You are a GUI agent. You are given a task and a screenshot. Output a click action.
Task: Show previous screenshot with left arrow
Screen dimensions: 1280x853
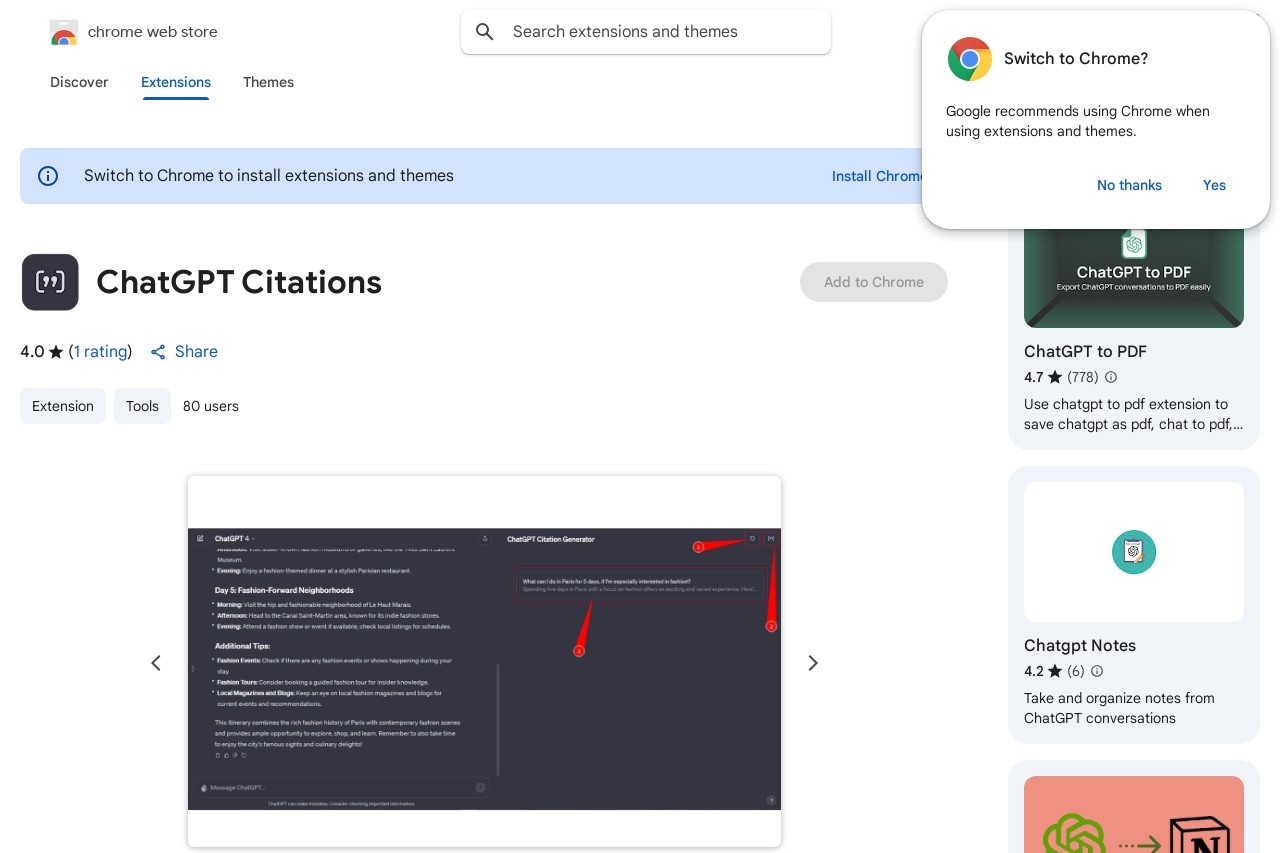pos(156,663)
